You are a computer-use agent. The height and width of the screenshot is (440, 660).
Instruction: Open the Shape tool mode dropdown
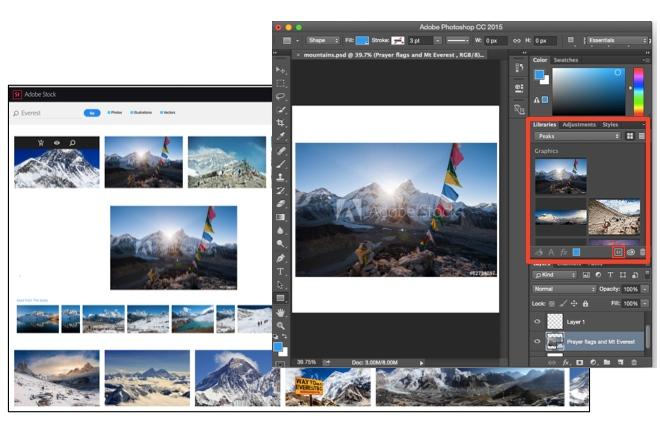[x=322, y=40]
